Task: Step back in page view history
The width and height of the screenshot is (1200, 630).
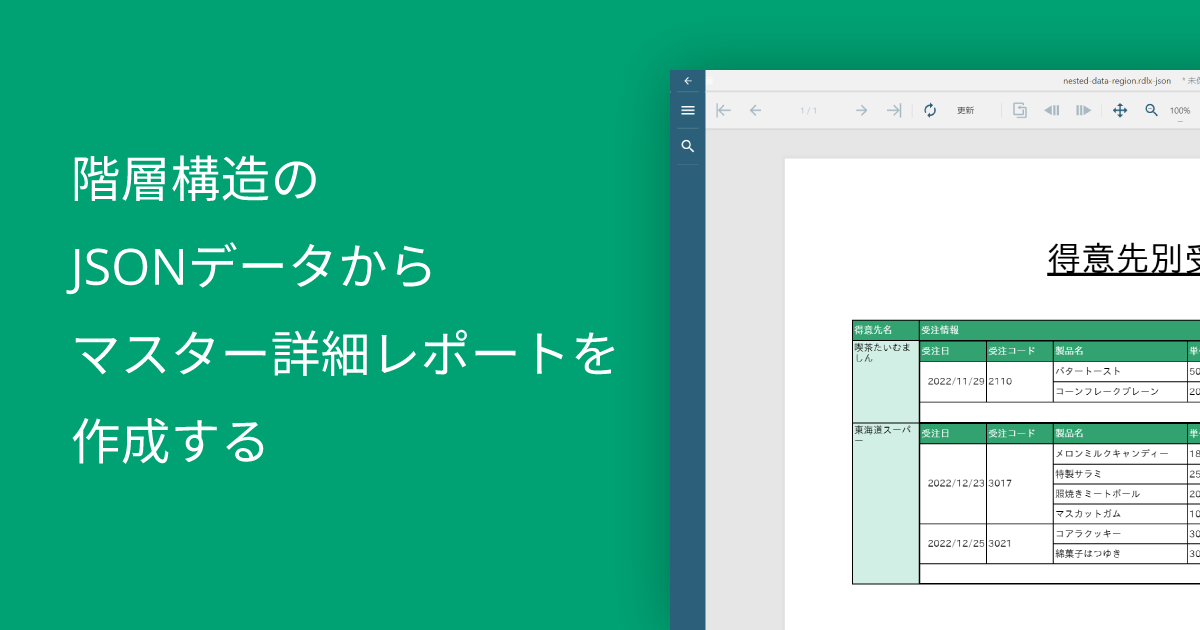Action: [1052, 110]
